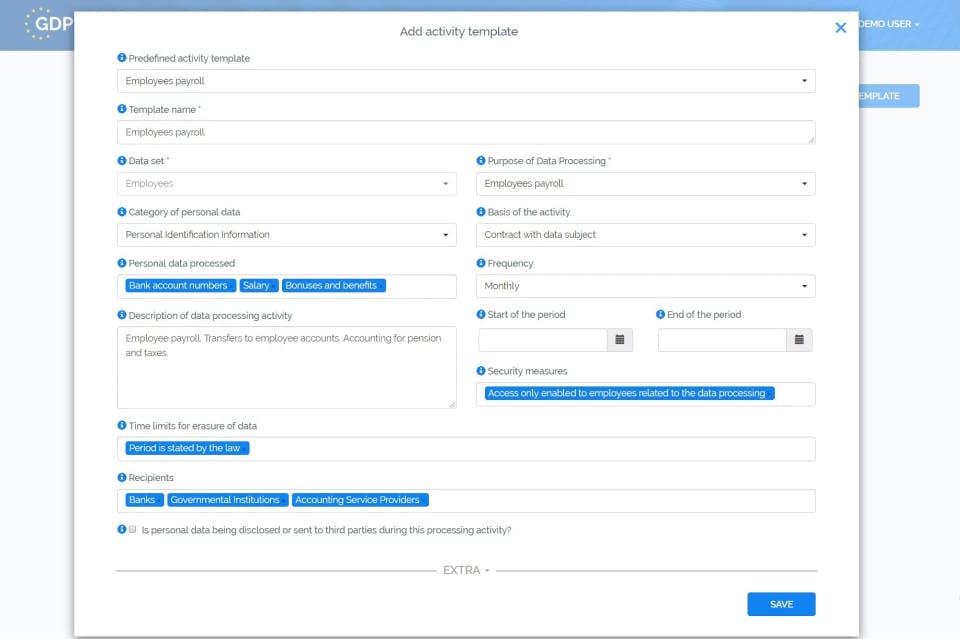Image resolution: width=960 pixels, height=639 pixels.
Task: Click the info icon beside Security measures
Action: (482, 370)
